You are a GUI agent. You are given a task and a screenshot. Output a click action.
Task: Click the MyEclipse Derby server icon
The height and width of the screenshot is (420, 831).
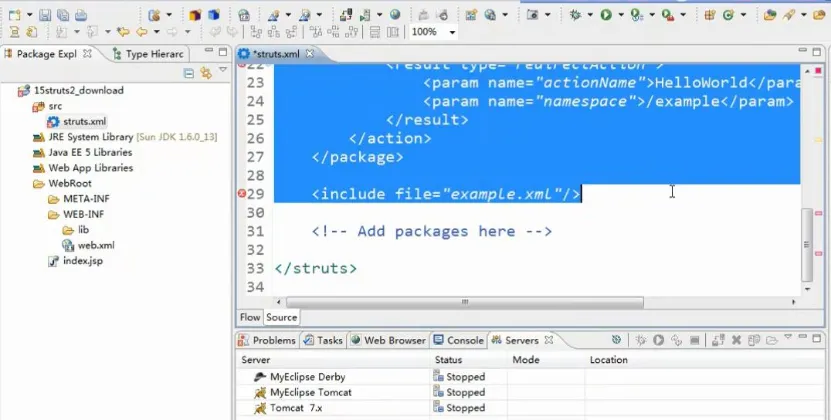pyautogui.click(x=260, y=377)
